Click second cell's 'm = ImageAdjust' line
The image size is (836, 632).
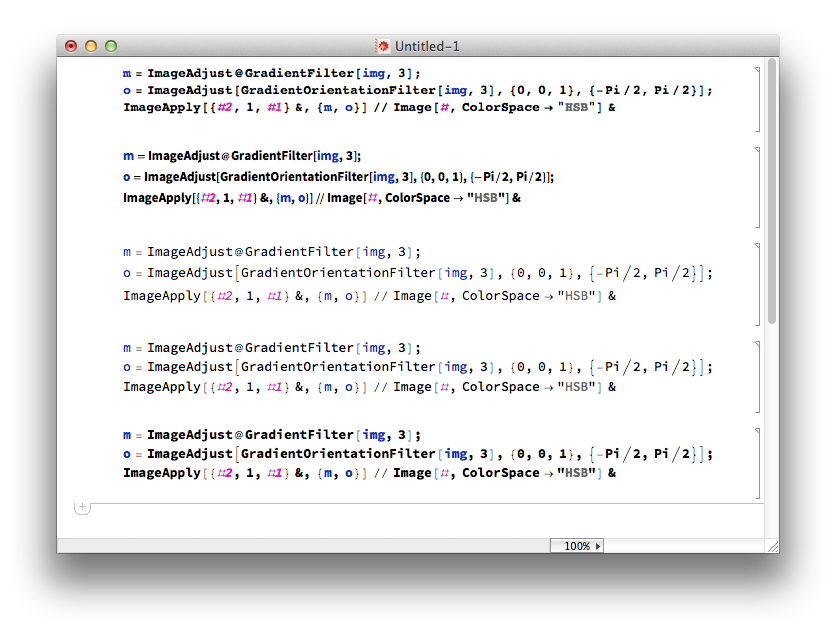click(x=242, y=156)
